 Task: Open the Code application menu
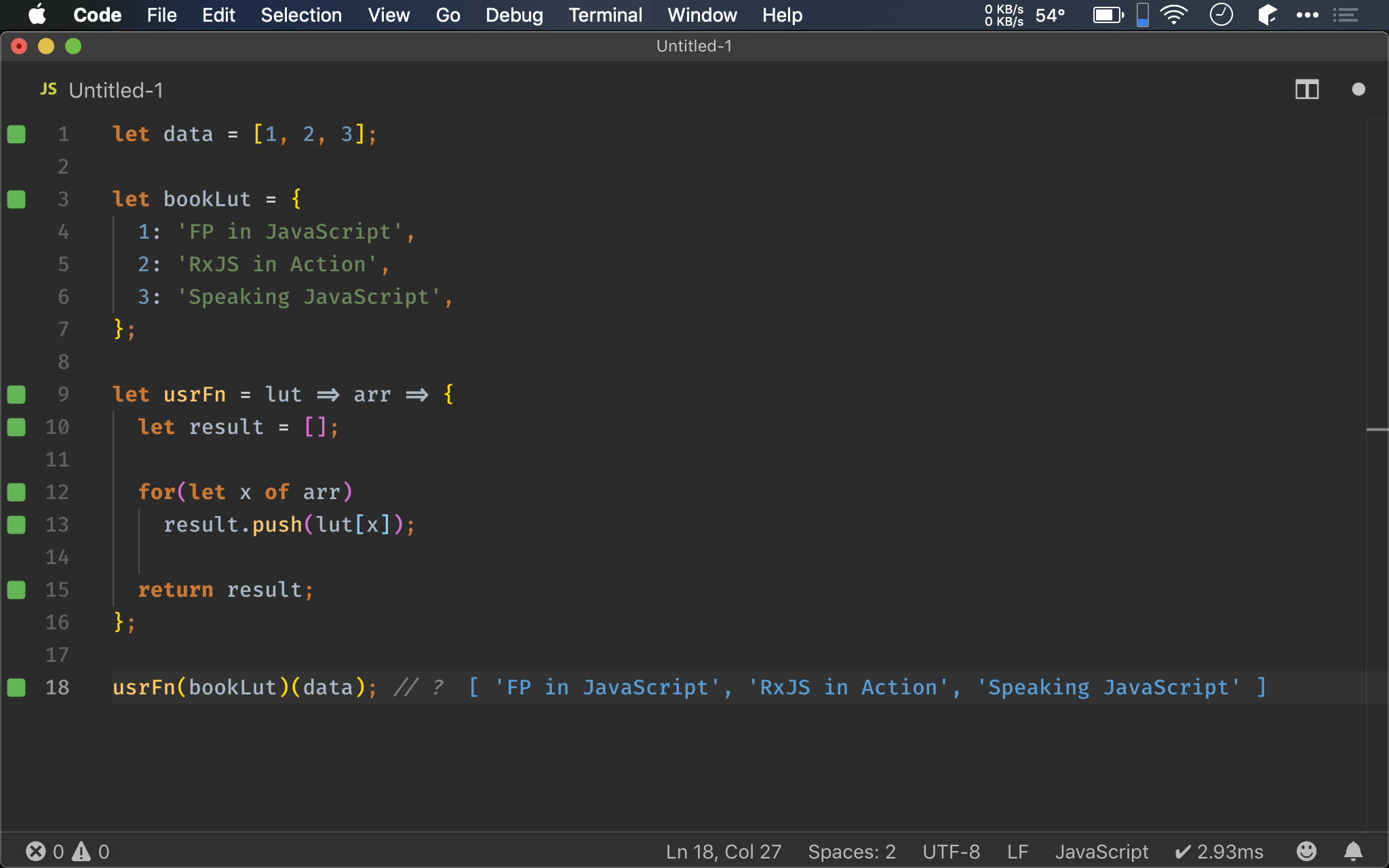pyautogui.click(x=97, y=15)
